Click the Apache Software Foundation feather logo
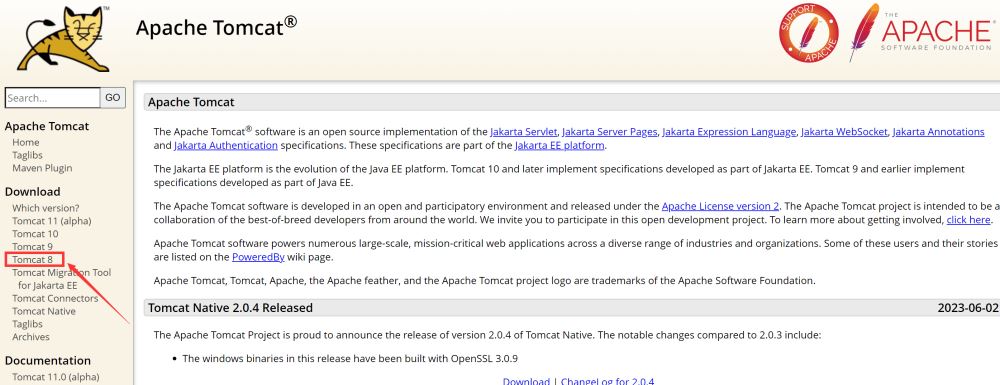 tap(922, 32)
